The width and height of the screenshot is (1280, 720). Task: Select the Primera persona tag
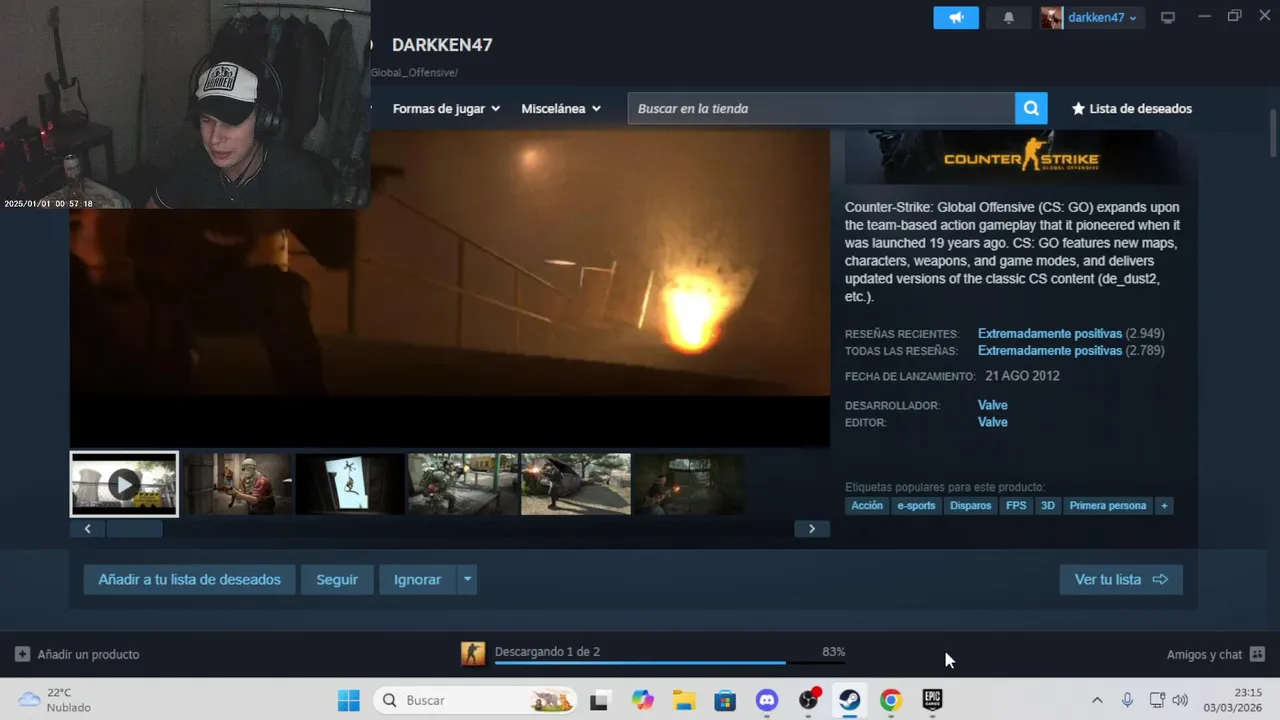tap(1108, 506)
